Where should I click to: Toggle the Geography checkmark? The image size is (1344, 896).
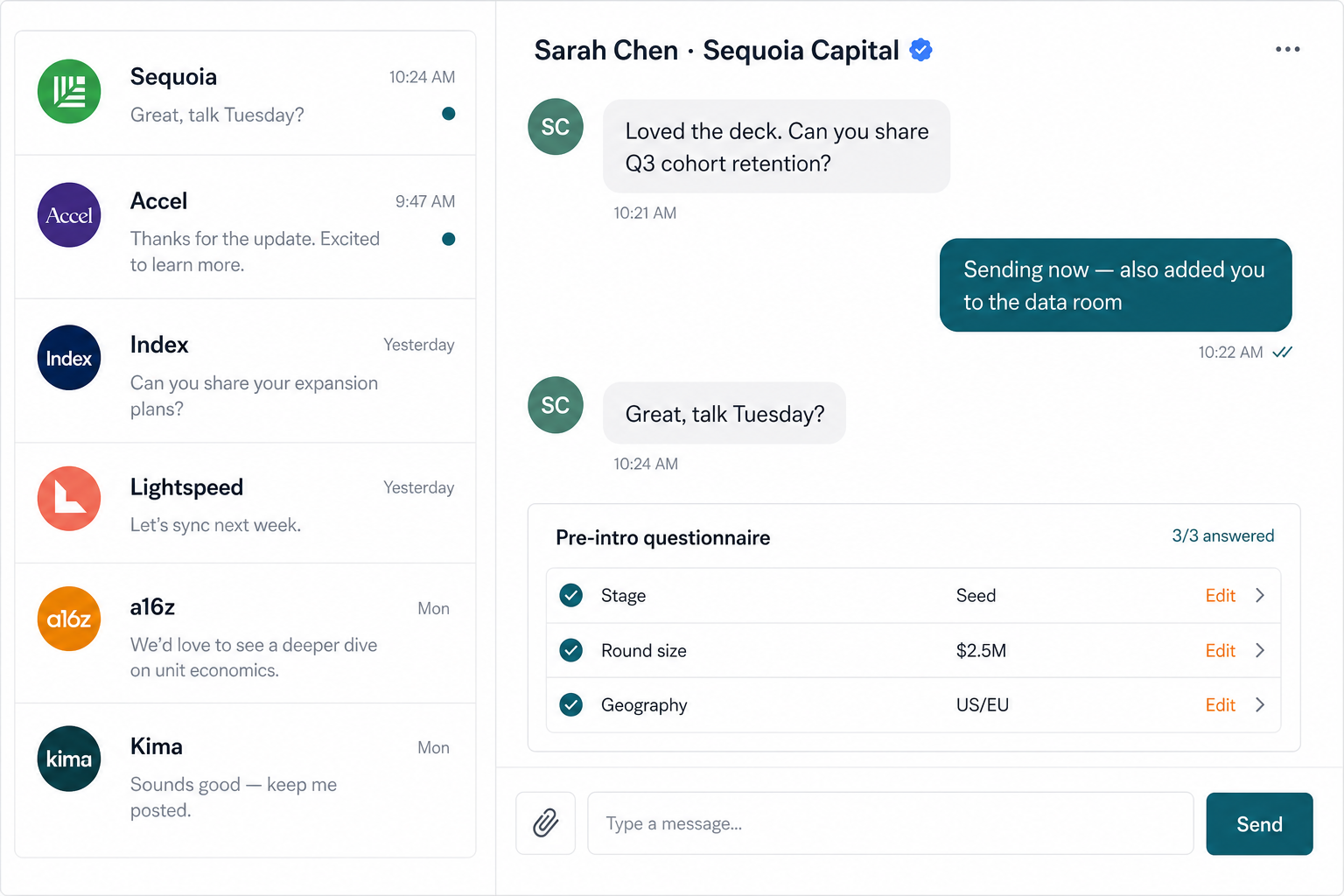pos(571,704)
